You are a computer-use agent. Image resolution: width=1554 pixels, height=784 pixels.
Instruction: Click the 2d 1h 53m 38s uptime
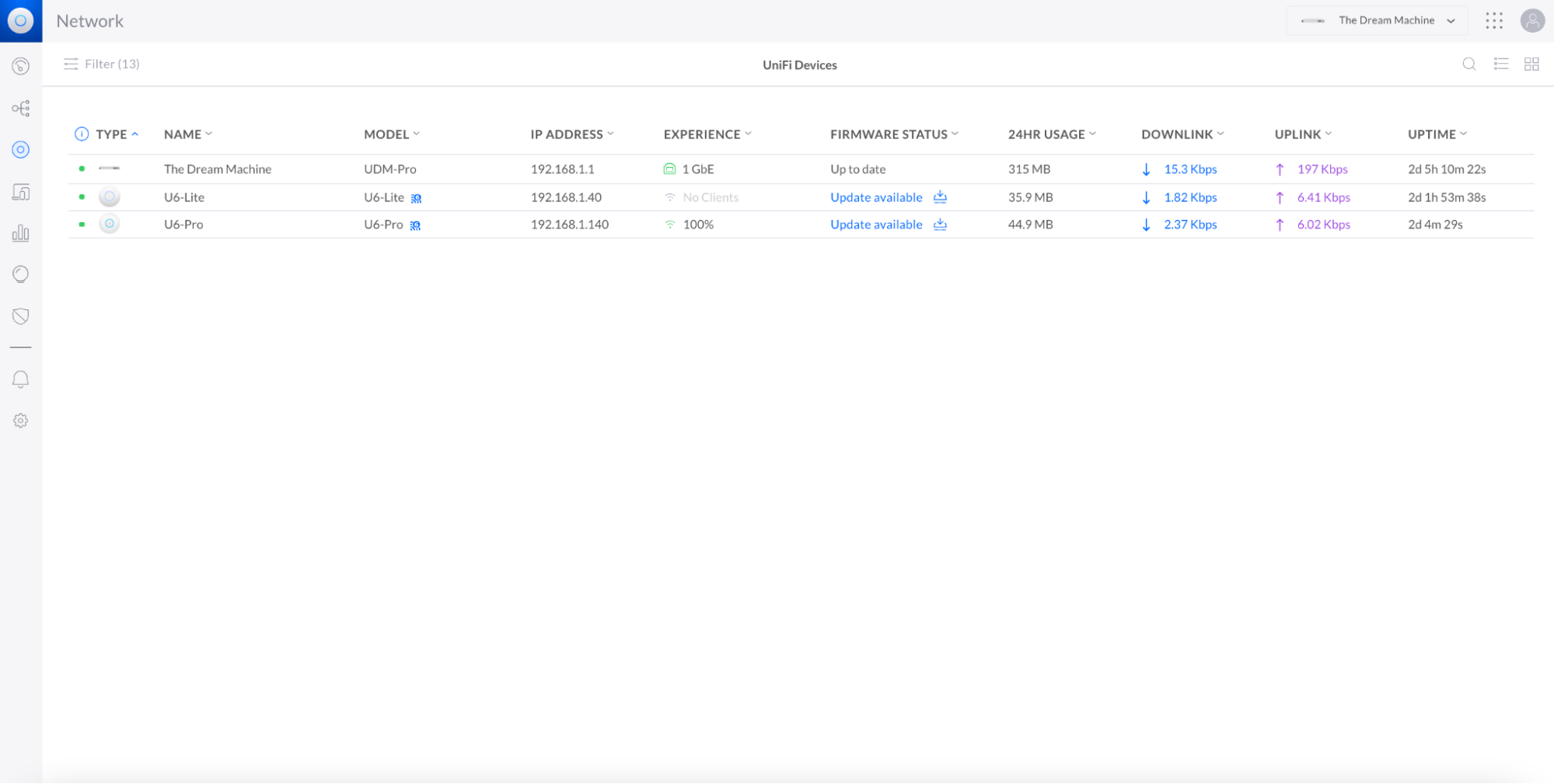coord(1447,197)
